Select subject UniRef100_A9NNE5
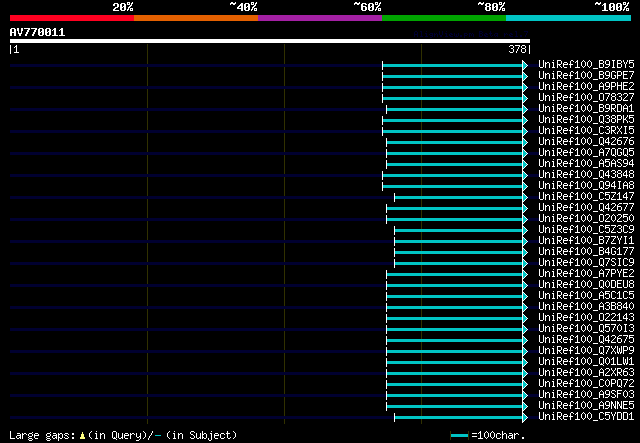This screenshot has height=443, width=640. point(586,406)
